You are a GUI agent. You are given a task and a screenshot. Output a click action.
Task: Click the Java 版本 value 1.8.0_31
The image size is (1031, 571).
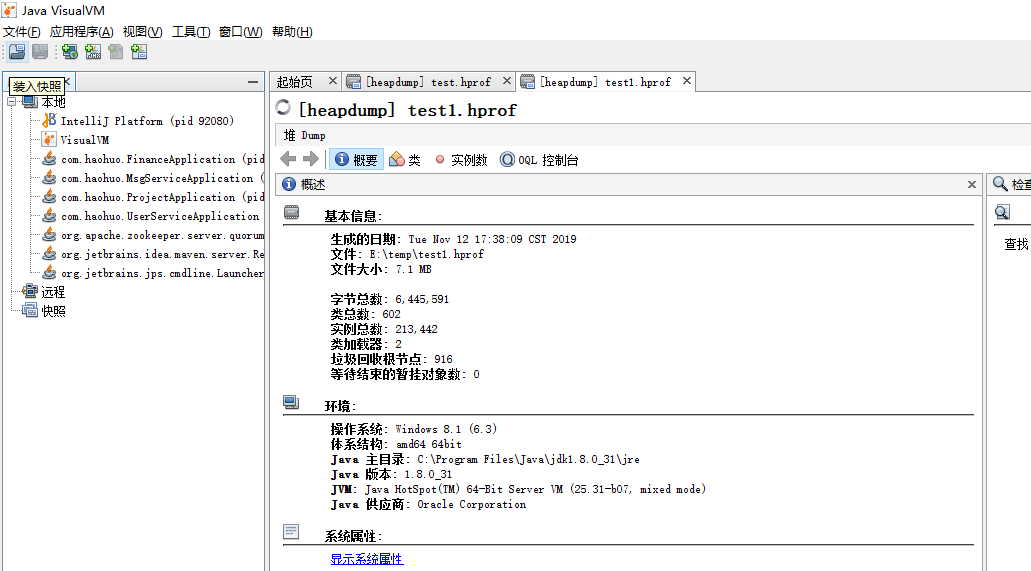428,475
